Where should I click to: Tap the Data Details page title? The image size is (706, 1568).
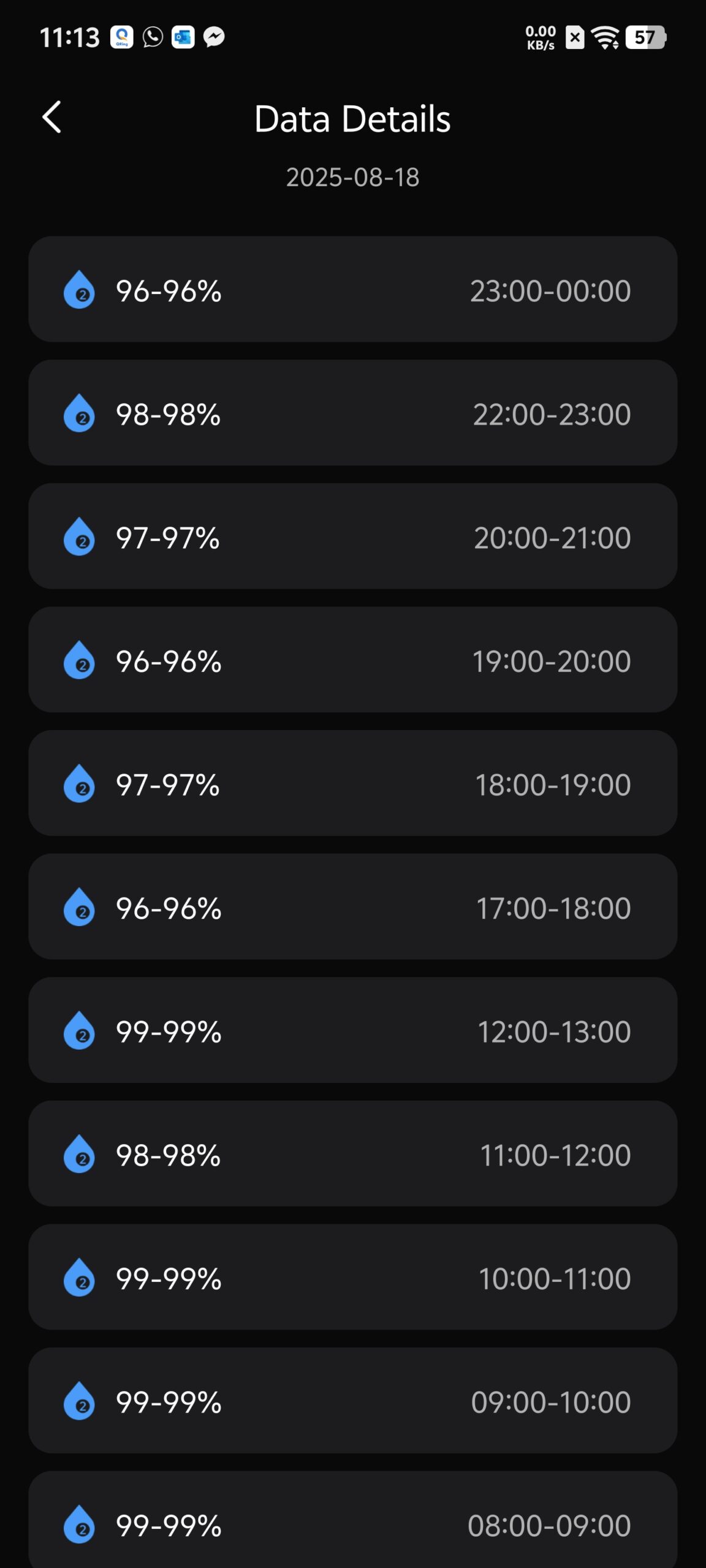tap(352, 118)
